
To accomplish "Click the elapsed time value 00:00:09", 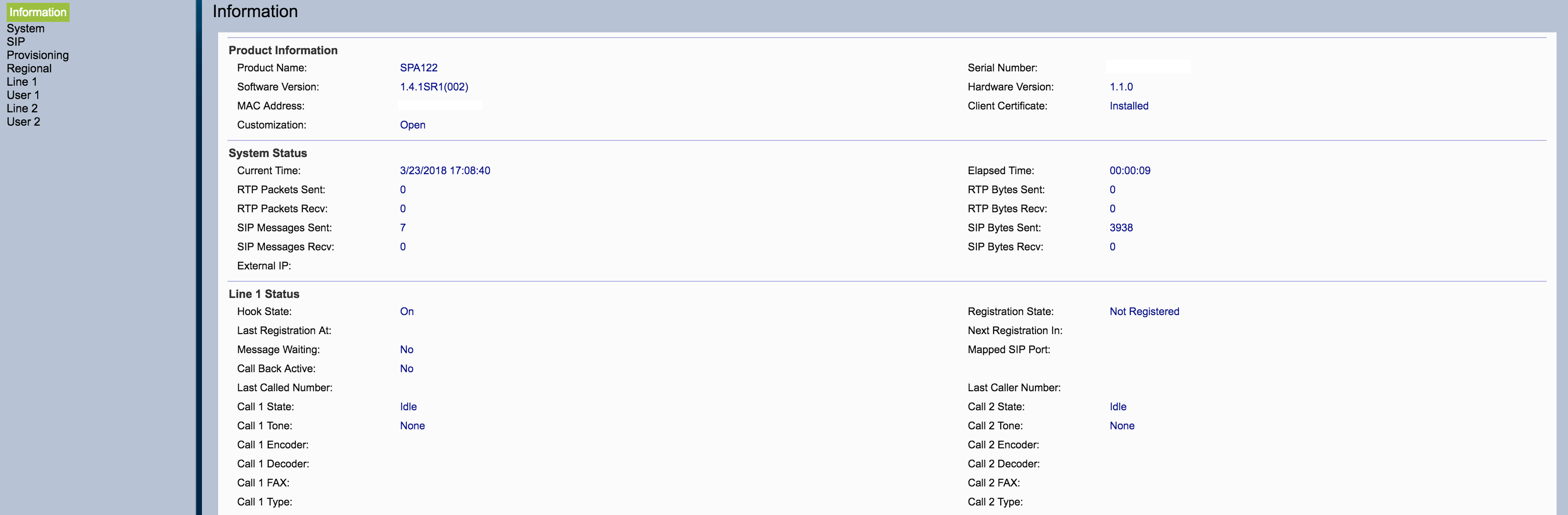I will [x=1129, y=171].
